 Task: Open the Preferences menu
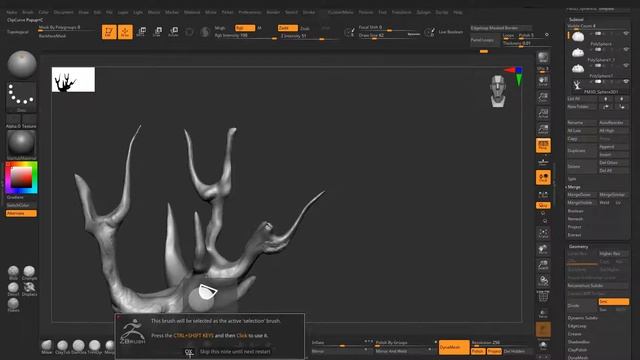click(249, 12)
